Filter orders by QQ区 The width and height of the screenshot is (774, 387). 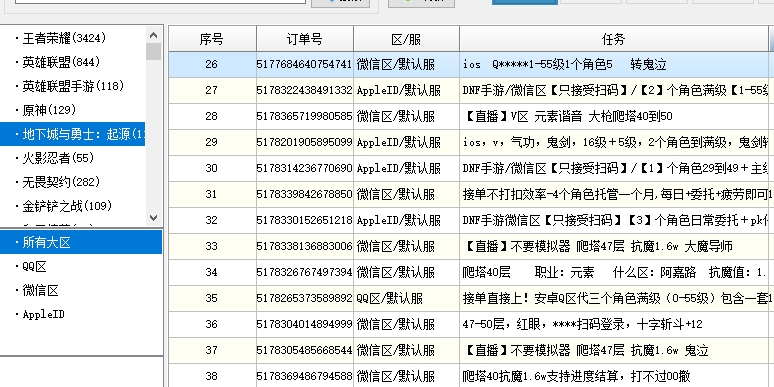[34, 267]
